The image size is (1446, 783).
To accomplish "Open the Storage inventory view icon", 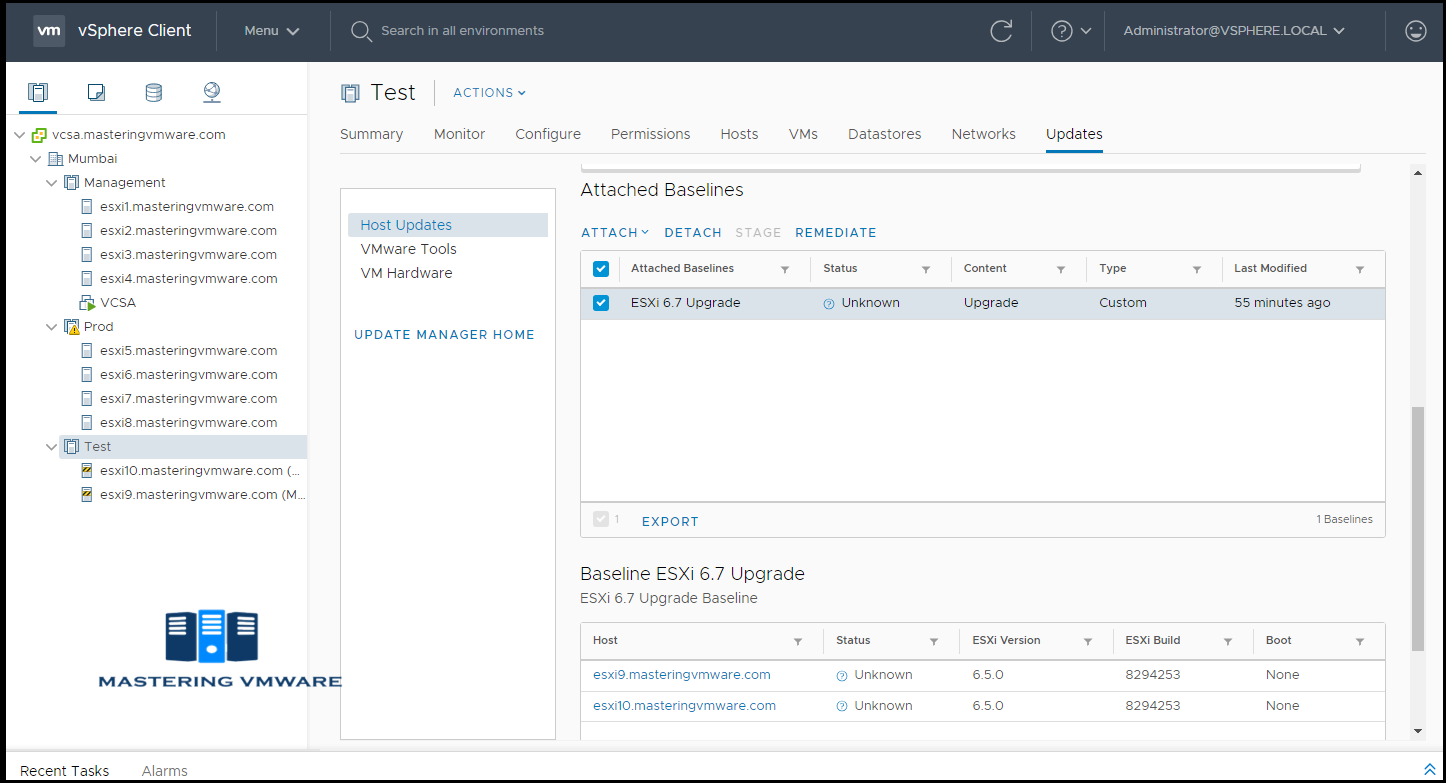I will click(153, 93).
